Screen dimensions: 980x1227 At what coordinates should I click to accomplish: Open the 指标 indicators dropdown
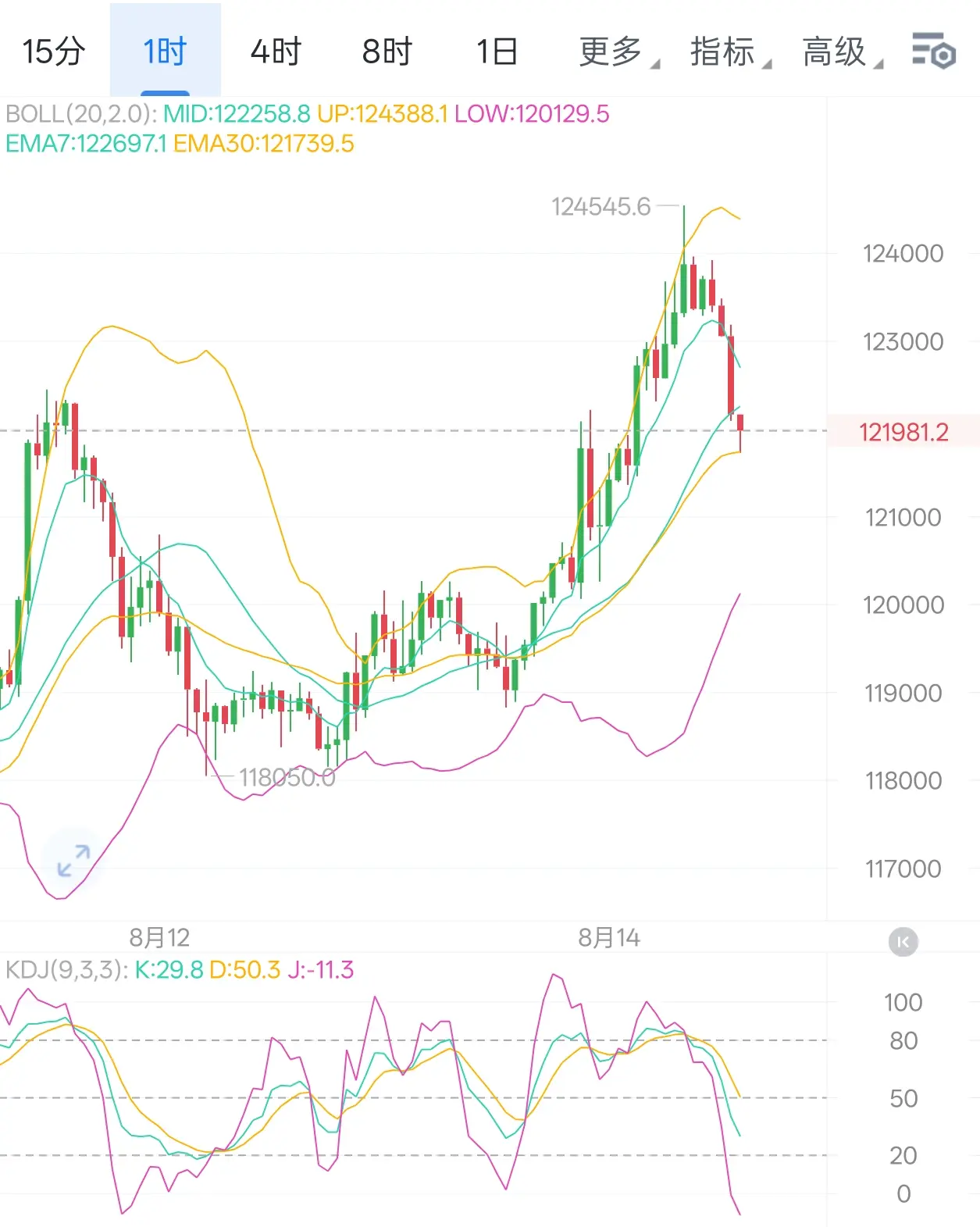pos(731,52)
